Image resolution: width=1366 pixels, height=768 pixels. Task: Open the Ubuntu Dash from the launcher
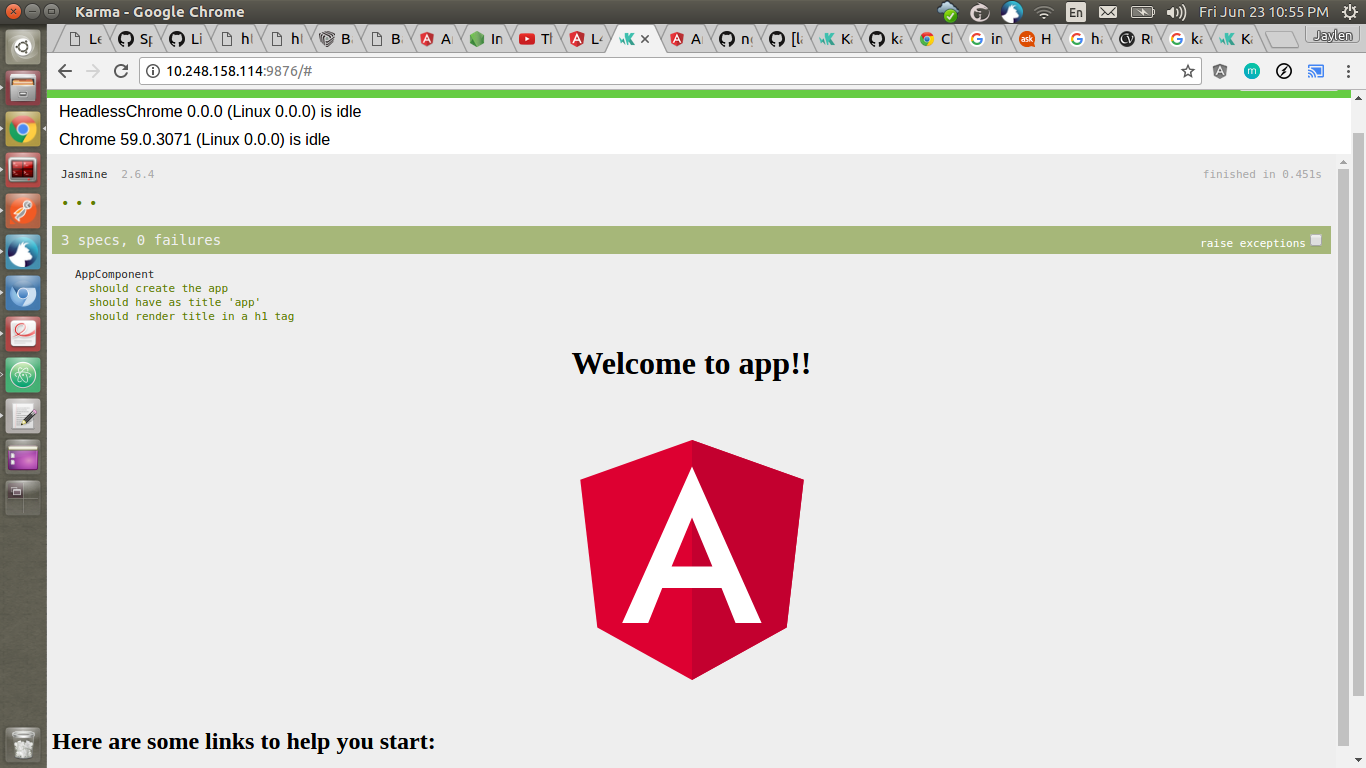[x=23, y=46]
